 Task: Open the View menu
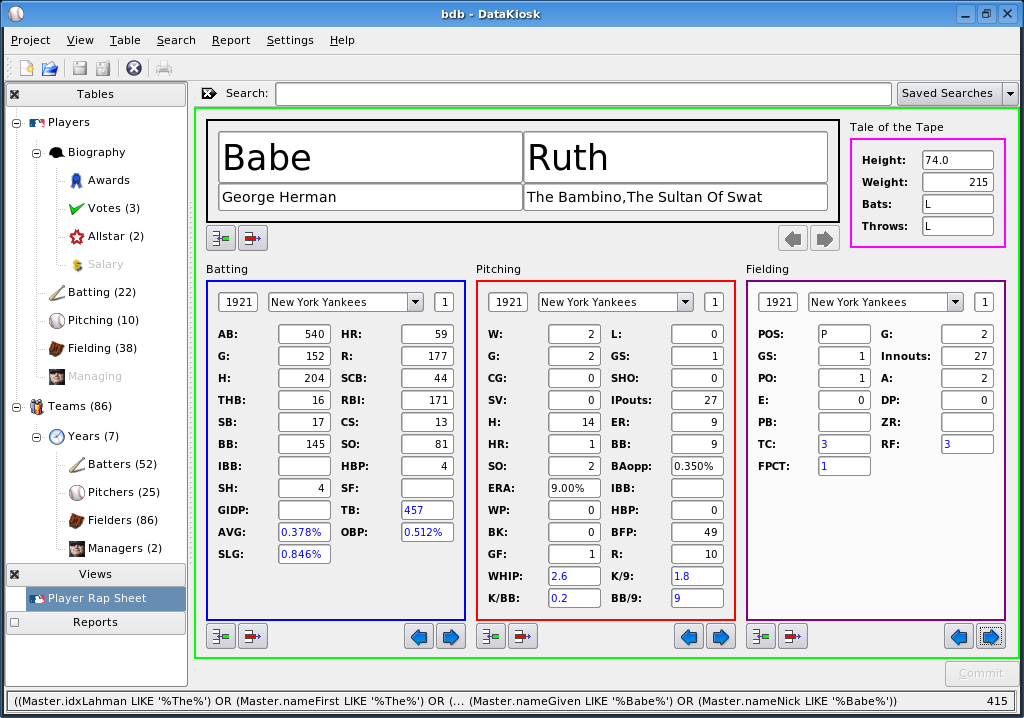80,41
